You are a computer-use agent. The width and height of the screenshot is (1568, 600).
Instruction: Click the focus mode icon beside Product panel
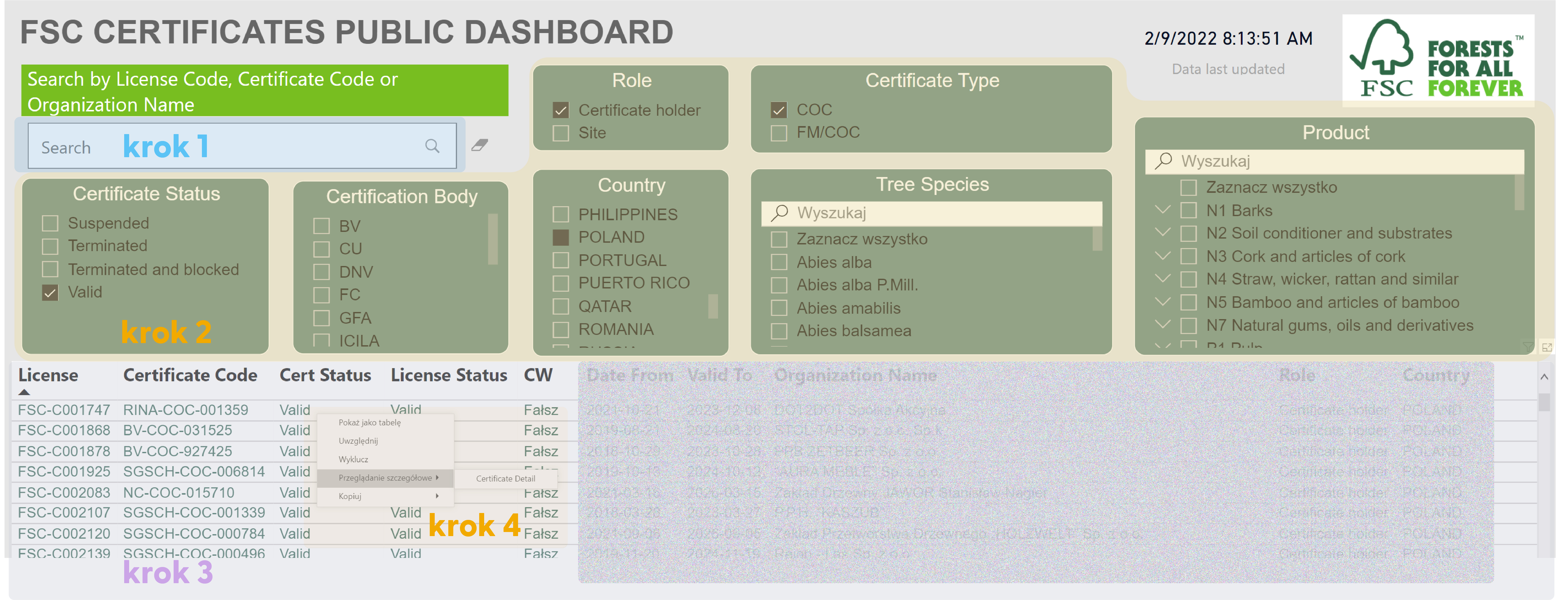1547,347
